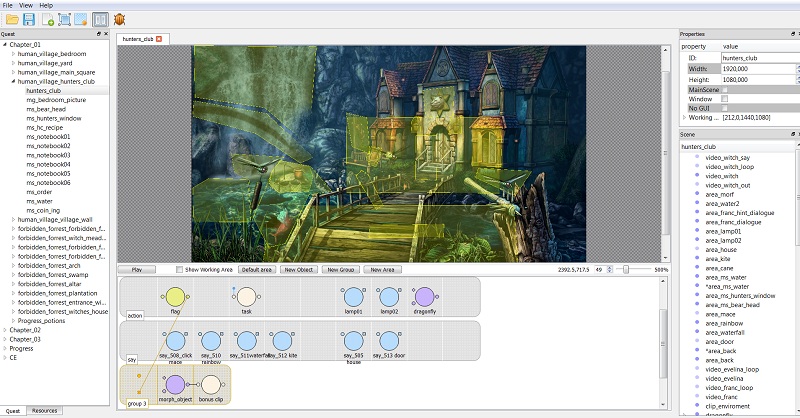Screen dimensions: 800x418
Task: Expand human_village_yard node
Action: point(14,63)
